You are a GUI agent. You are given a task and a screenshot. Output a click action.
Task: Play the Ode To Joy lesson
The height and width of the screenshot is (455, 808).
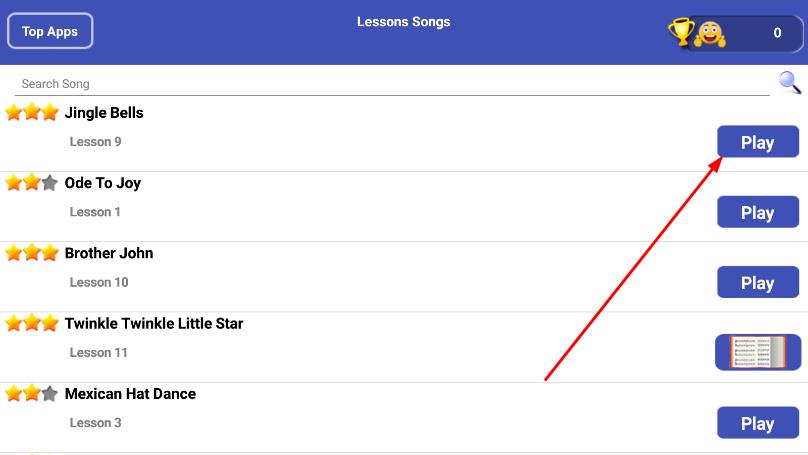click(x=758, y=212)
